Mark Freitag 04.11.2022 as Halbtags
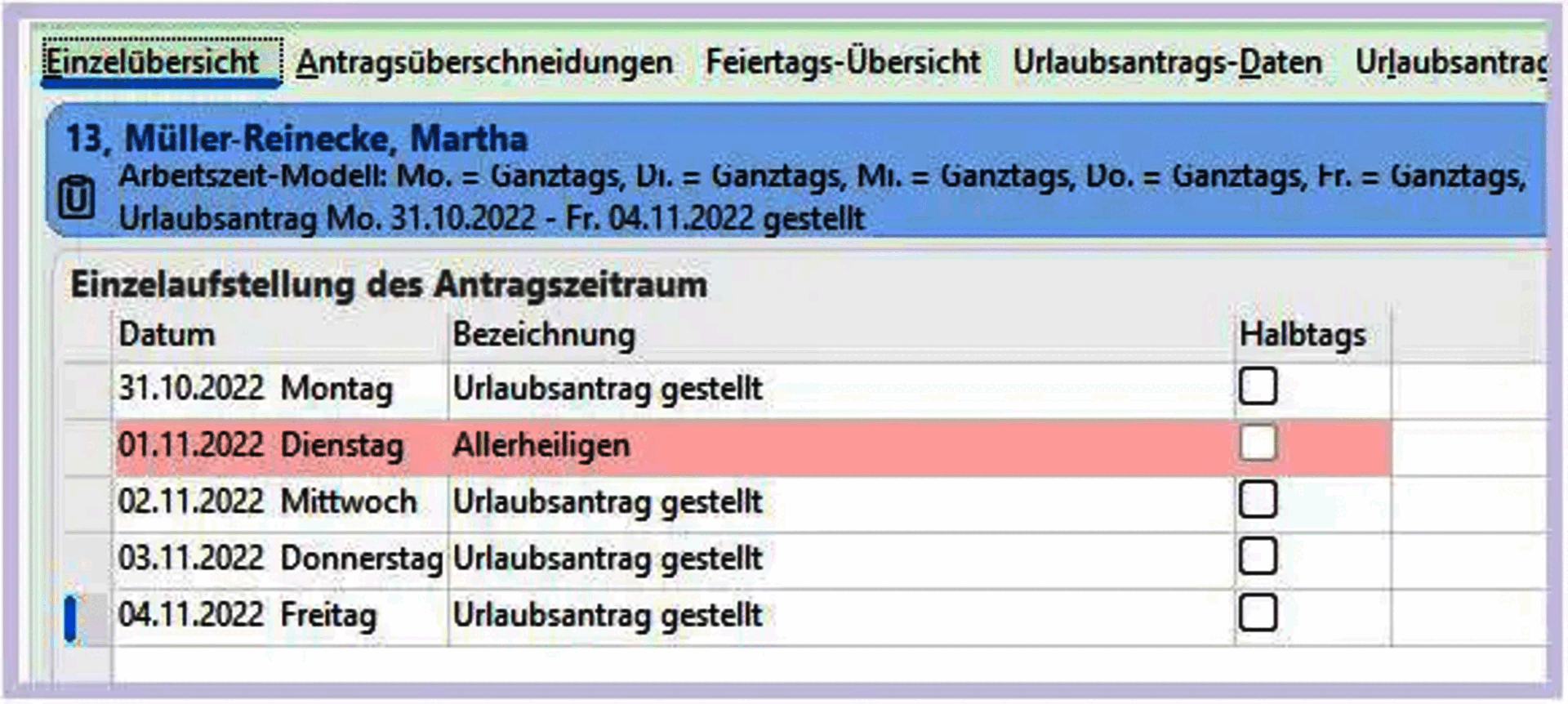Image resolution: width=1568 pixels, height=704 pixels. (1257, 613)
